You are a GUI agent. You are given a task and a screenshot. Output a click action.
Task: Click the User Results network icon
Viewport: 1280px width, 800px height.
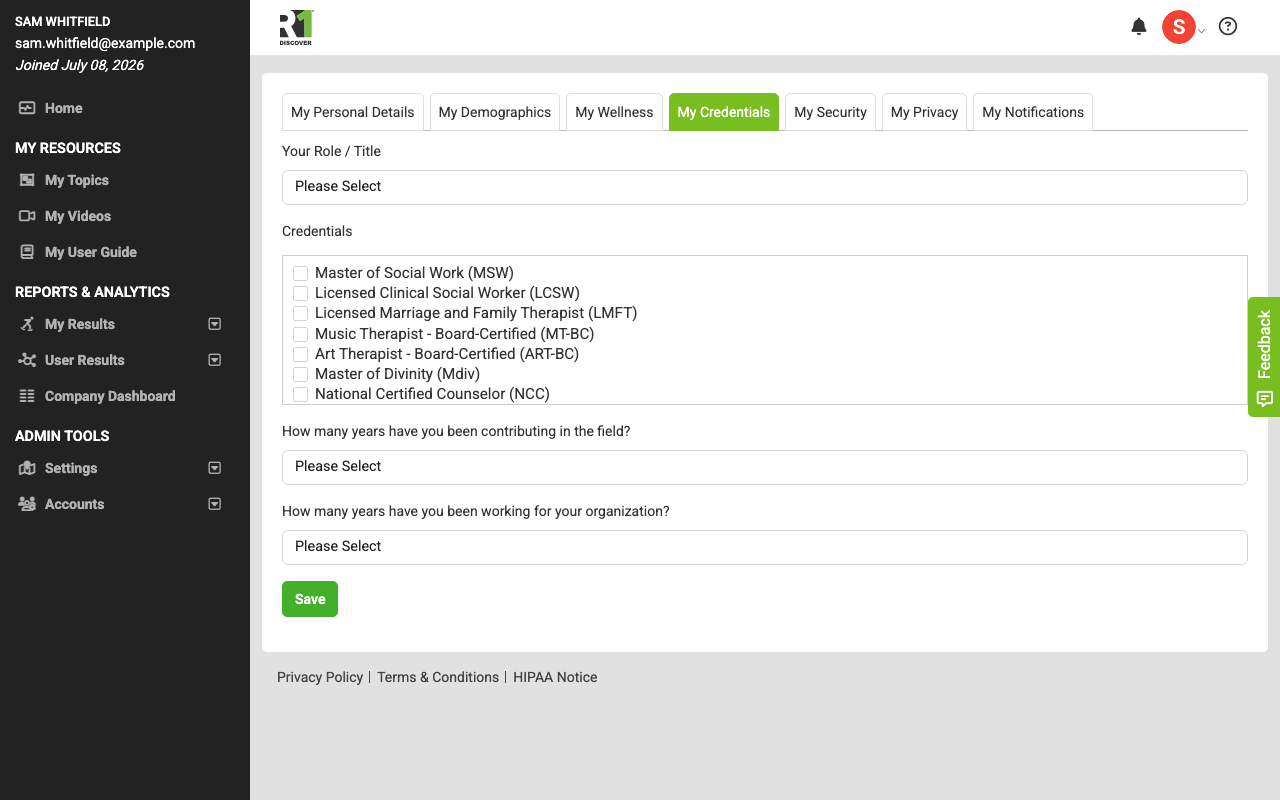click(27, 360)
